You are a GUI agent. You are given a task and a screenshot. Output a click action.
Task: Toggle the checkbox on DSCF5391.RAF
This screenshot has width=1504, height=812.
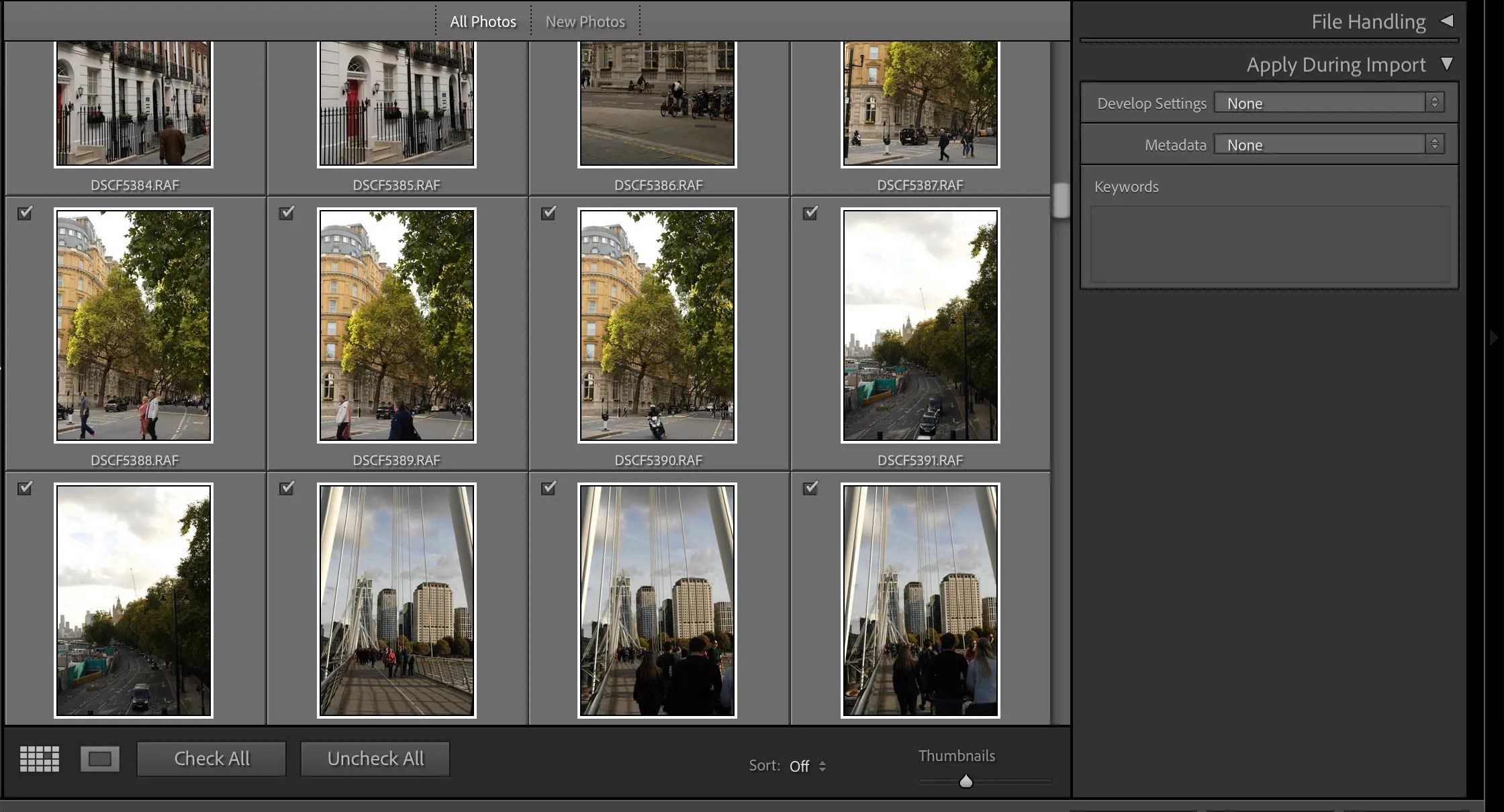point(810,213)
